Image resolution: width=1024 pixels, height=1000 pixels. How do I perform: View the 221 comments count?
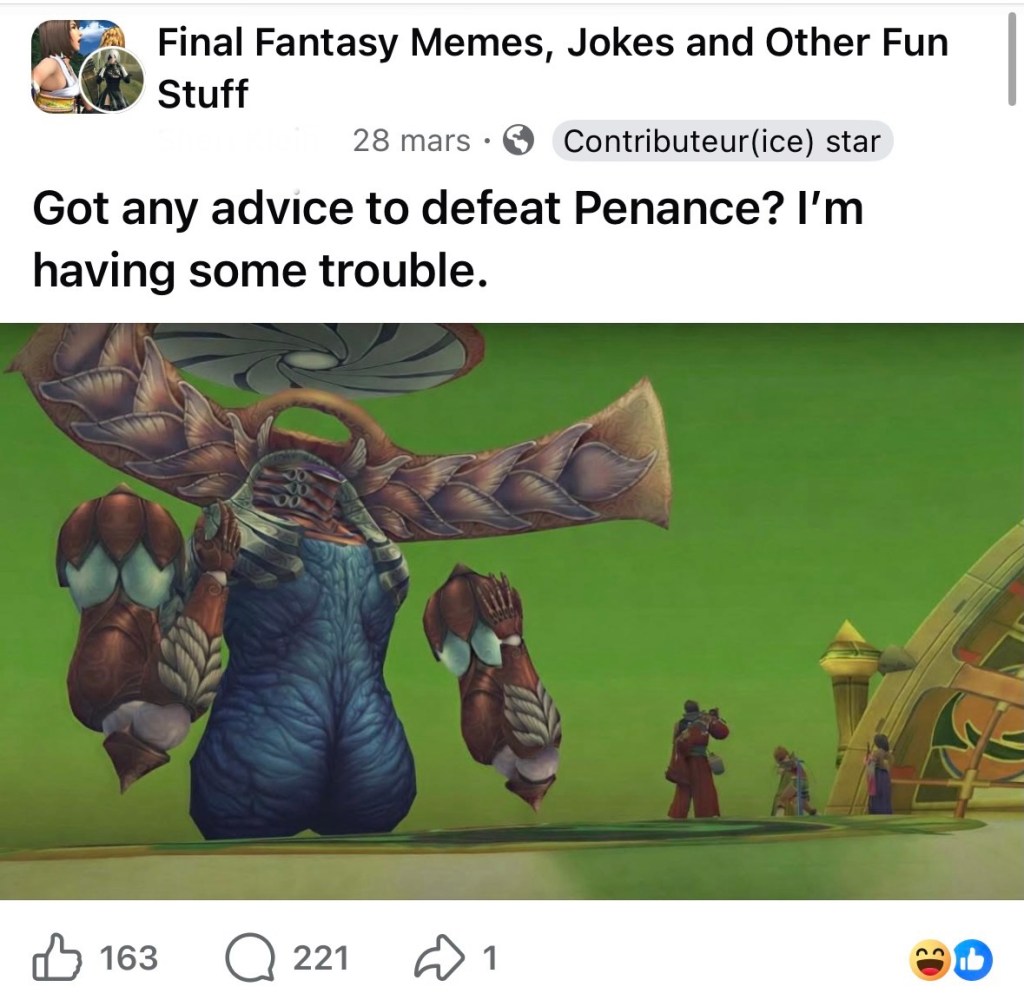click(320, 958)
